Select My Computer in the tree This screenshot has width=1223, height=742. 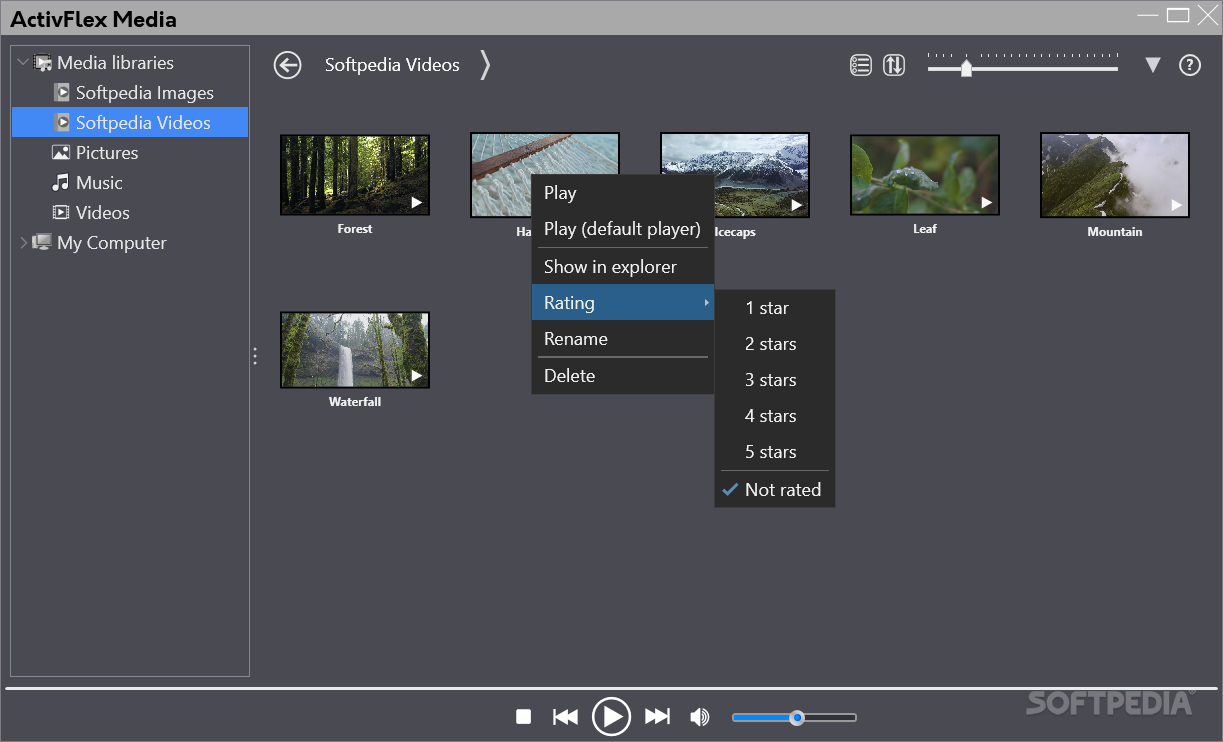112,243
